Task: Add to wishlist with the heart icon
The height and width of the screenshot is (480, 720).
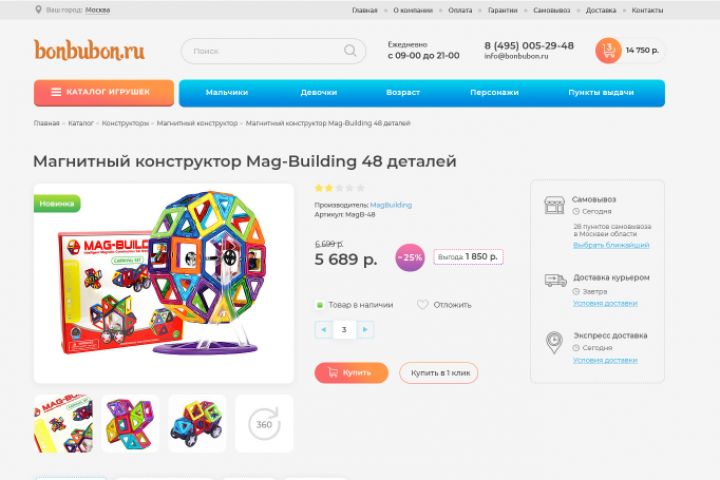Action: click(x=422, y=305)
